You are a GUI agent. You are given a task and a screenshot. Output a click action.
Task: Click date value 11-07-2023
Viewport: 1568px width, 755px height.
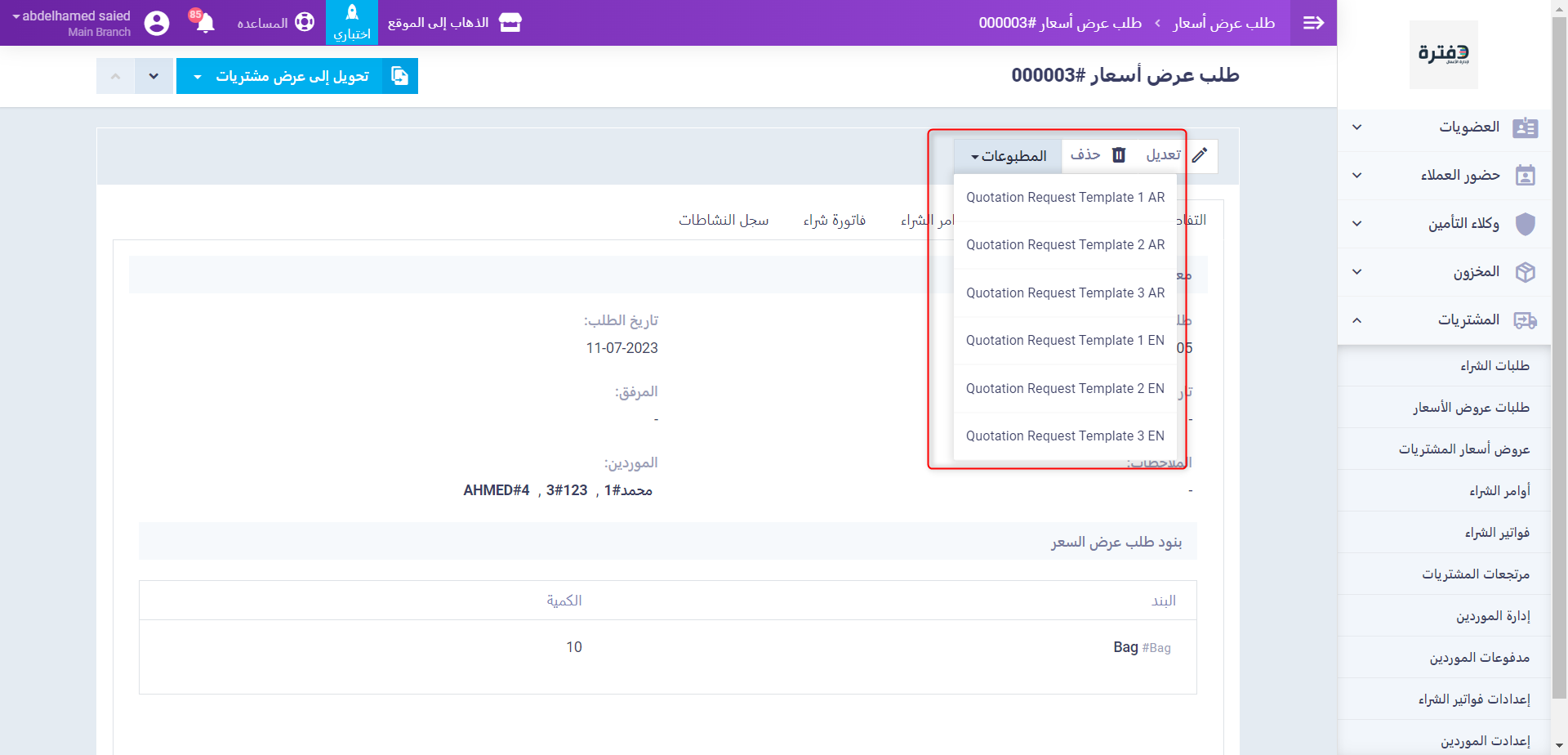(x=621, y=348)
